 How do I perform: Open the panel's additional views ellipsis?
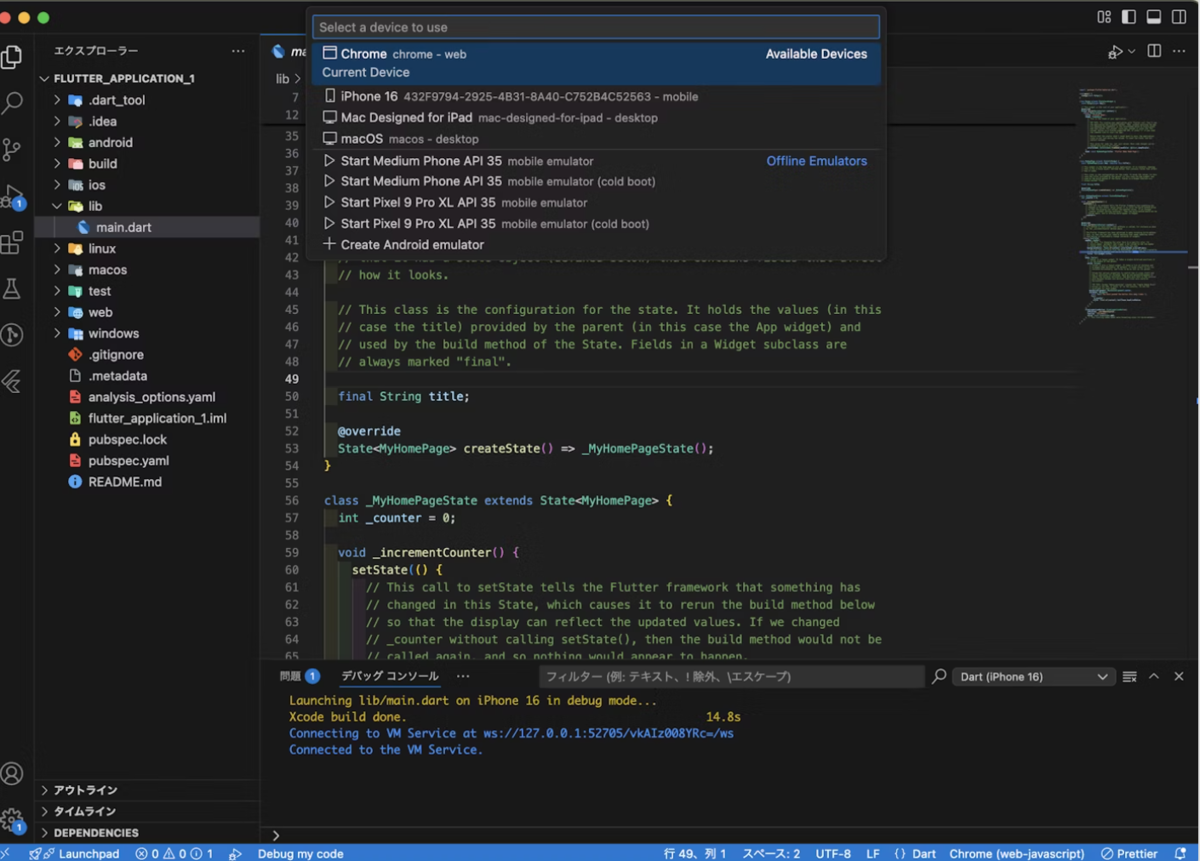[463, 676]
